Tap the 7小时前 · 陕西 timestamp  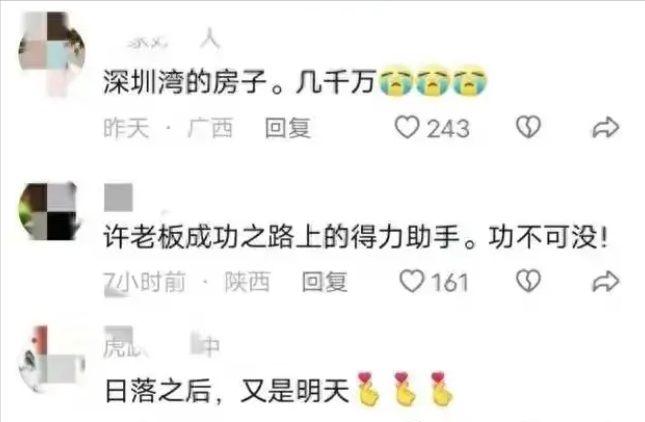(186, 282)
